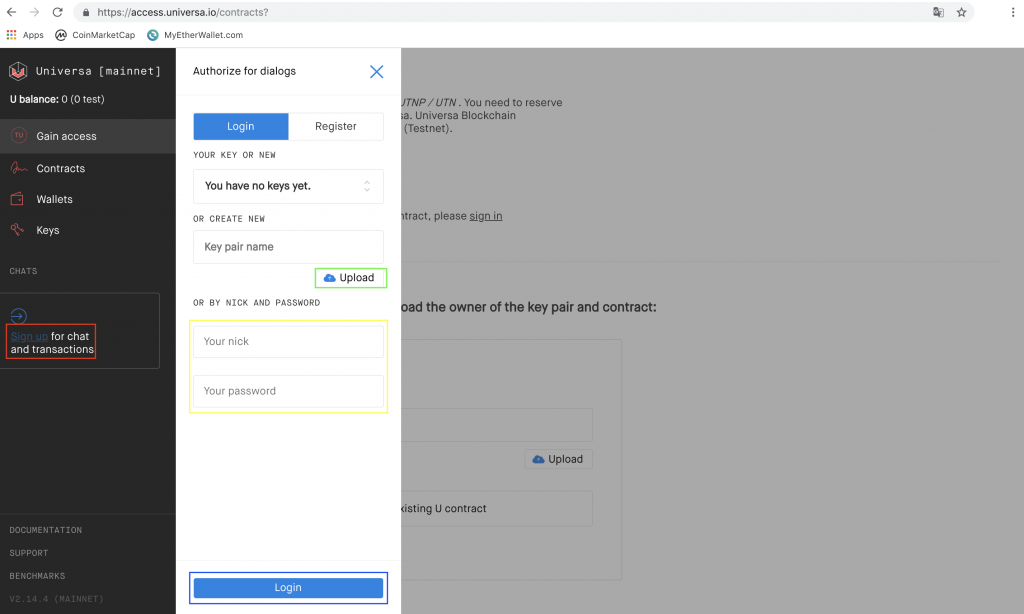
Task: Click the padlock site security icon
Action: coord(86,12)
